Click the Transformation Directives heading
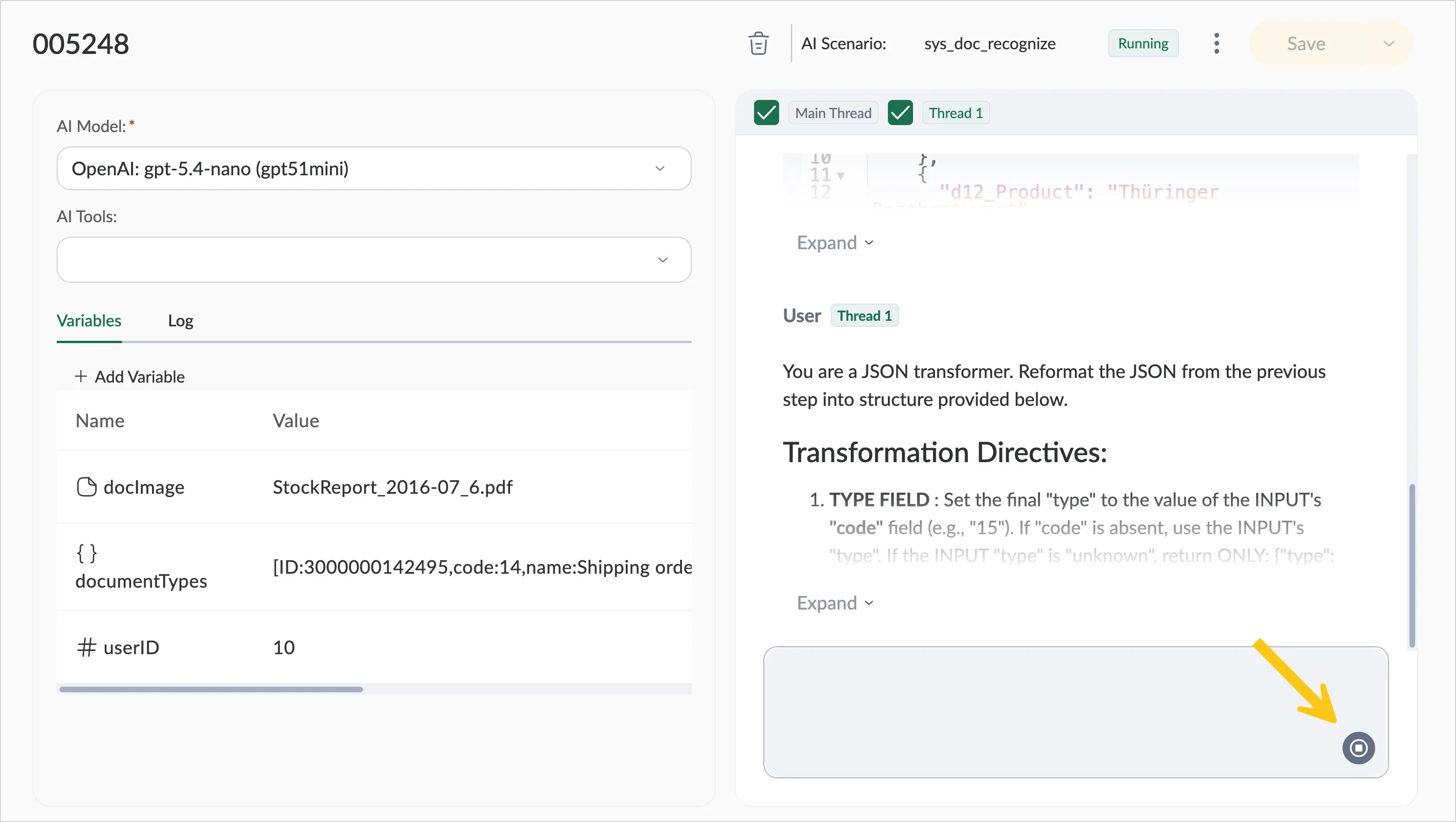Image resolution: width=1456 pixels, height=822 pixels. click(x=945, y=452)
